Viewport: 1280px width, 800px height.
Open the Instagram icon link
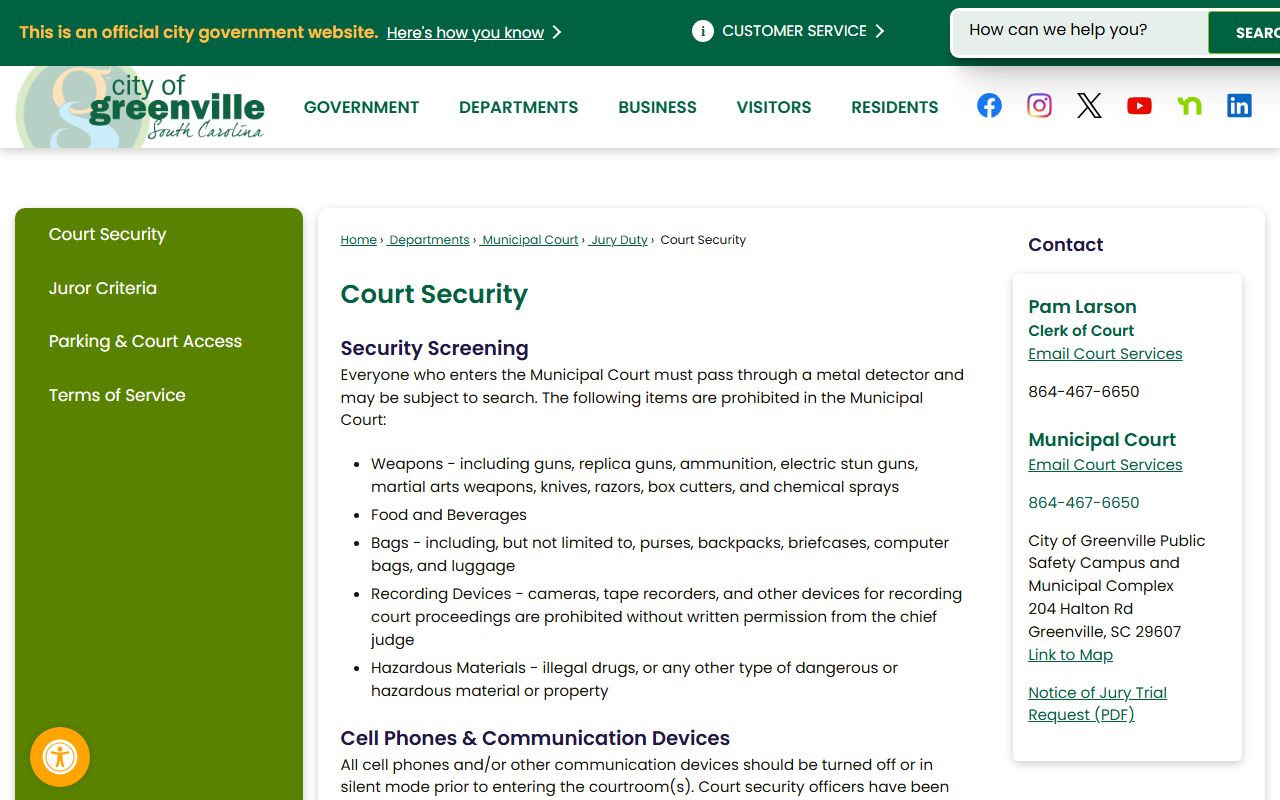(x=1039, y=105)
